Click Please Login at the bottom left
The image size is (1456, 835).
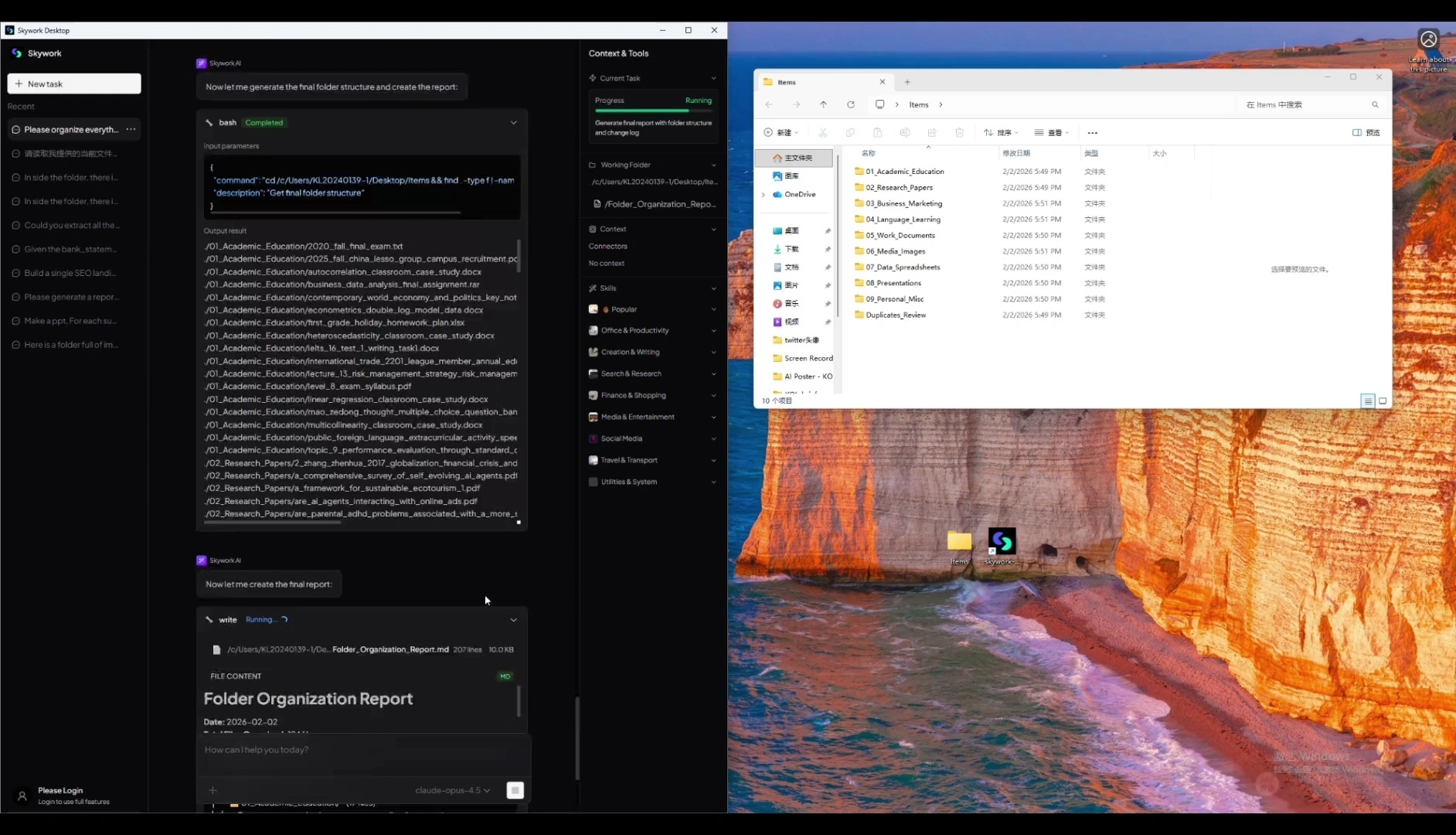60,790
